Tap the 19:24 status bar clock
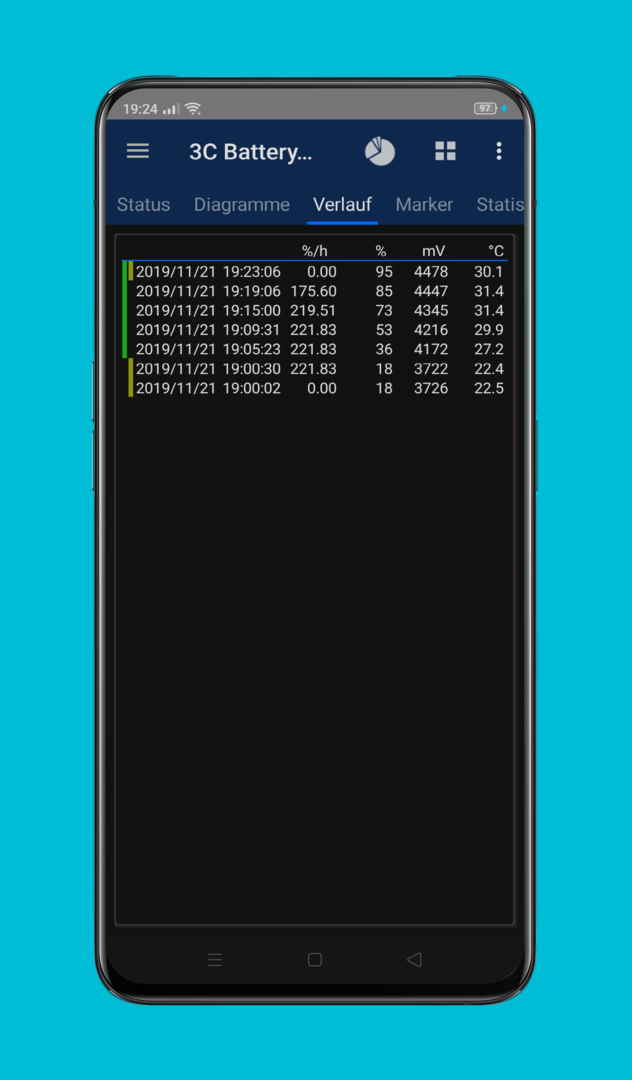This screenshot has height=1080, width=632. (x=140, y=109)
